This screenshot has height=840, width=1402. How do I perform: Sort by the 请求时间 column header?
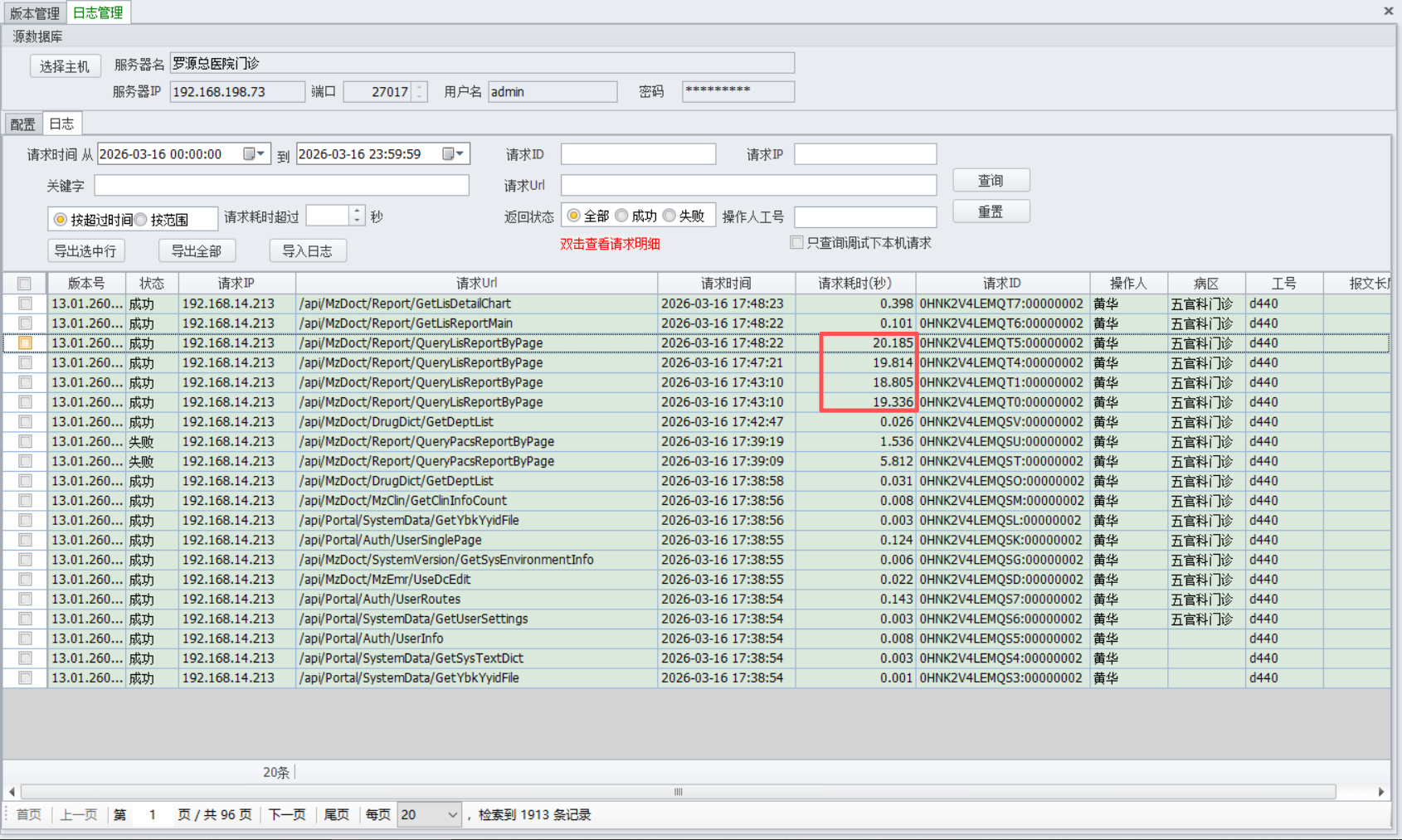(726, 284)
